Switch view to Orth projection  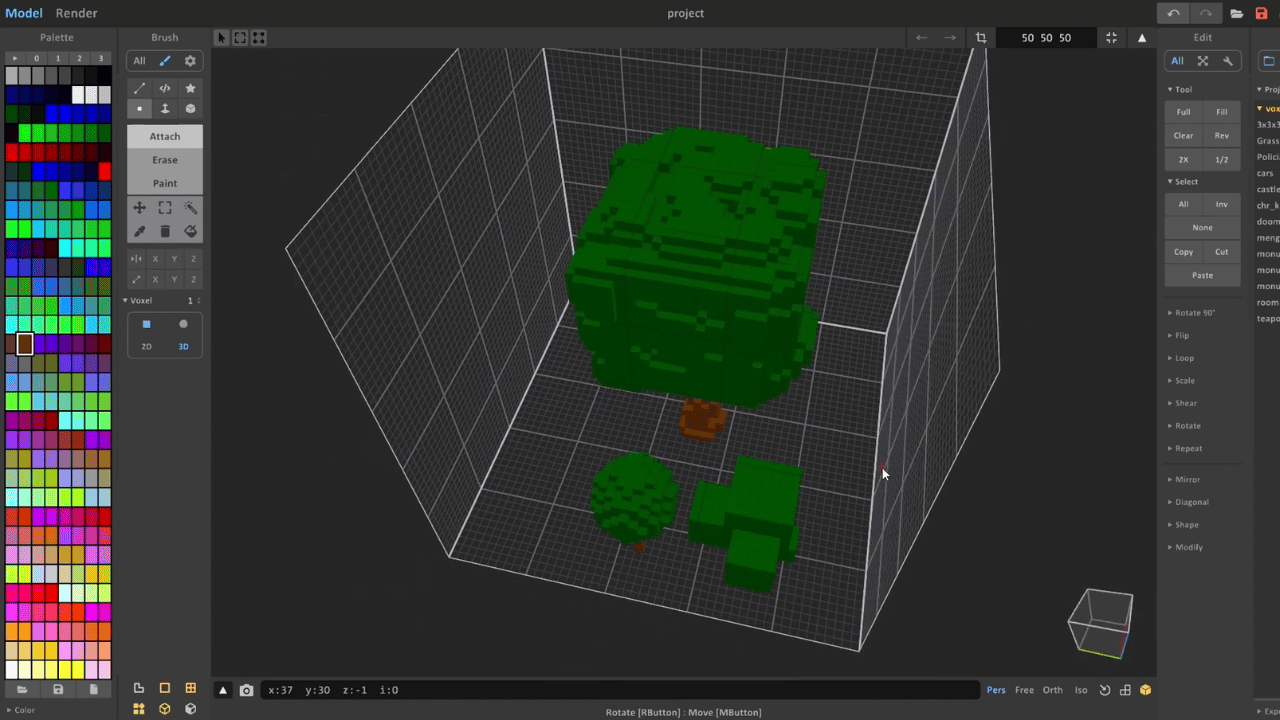click(1053, 690)
